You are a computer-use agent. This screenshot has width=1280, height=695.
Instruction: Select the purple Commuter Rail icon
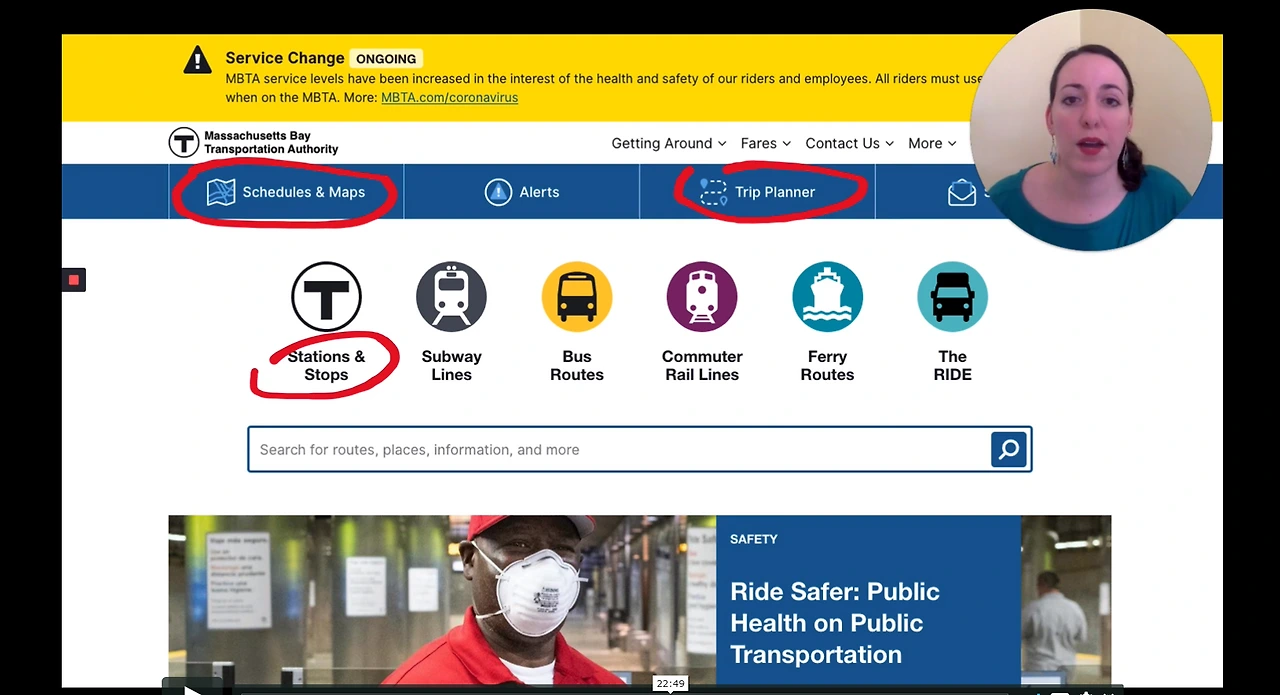tap(702, 296)
